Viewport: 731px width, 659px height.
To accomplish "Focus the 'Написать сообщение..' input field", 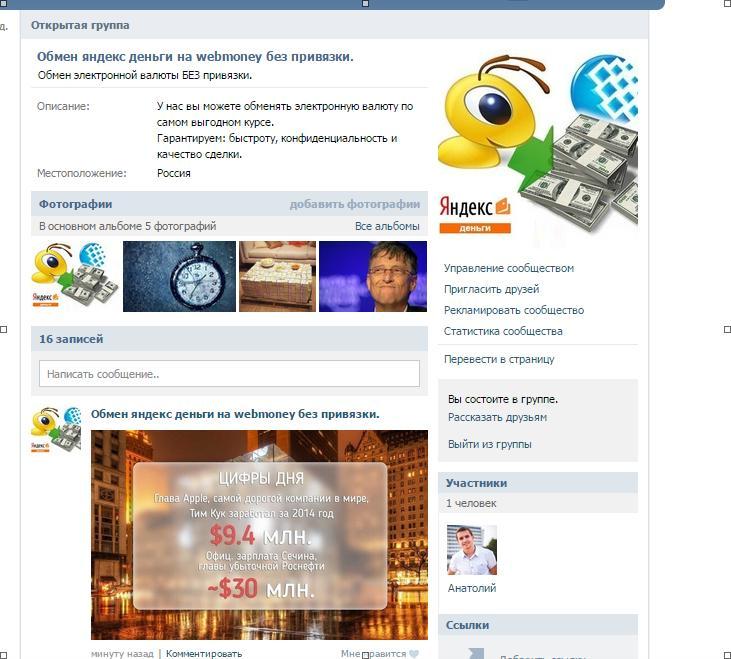I will [x=229, y=374].
